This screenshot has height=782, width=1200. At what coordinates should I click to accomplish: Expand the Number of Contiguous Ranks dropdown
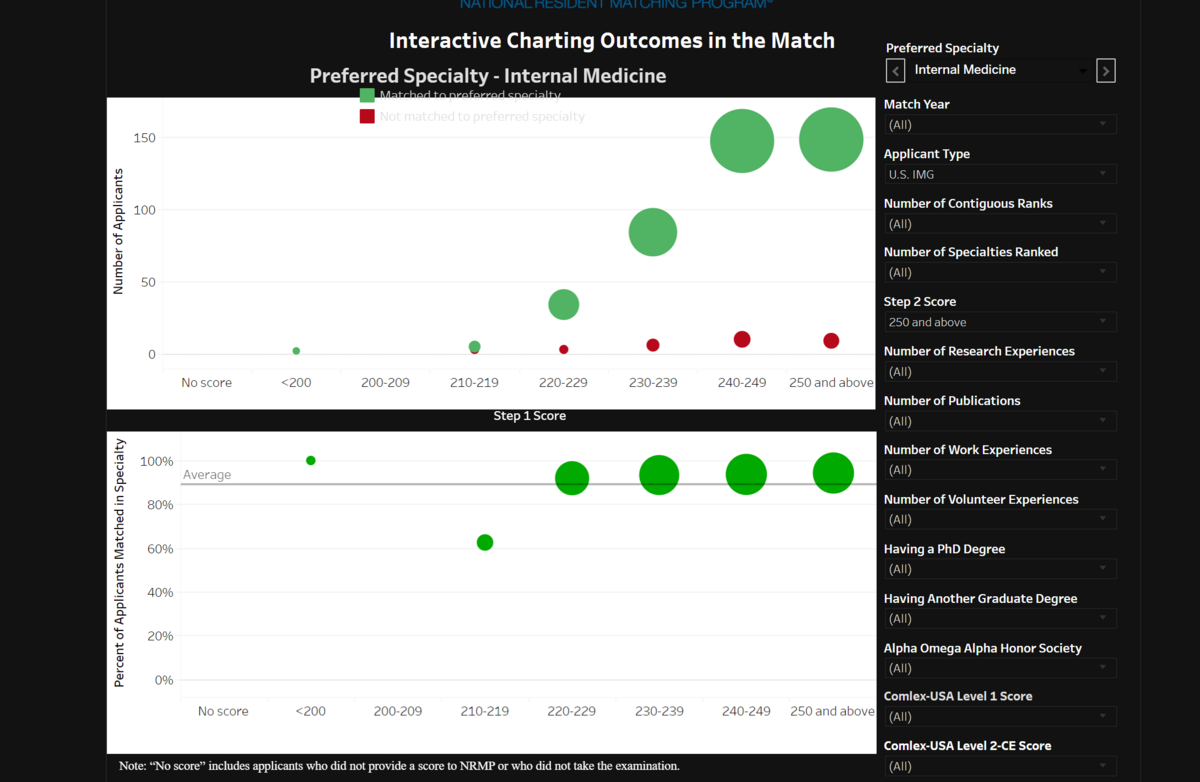(1000, 224)
